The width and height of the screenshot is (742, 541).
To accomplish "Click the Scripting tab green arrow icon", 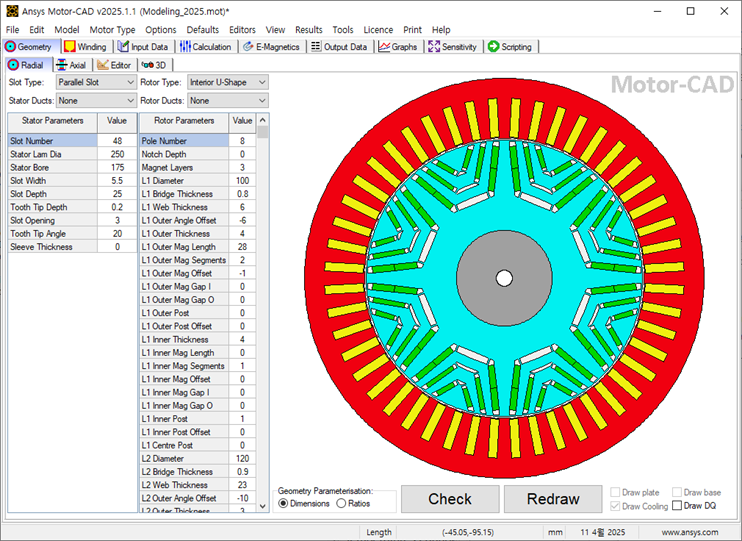I will [x=494, y=46].
